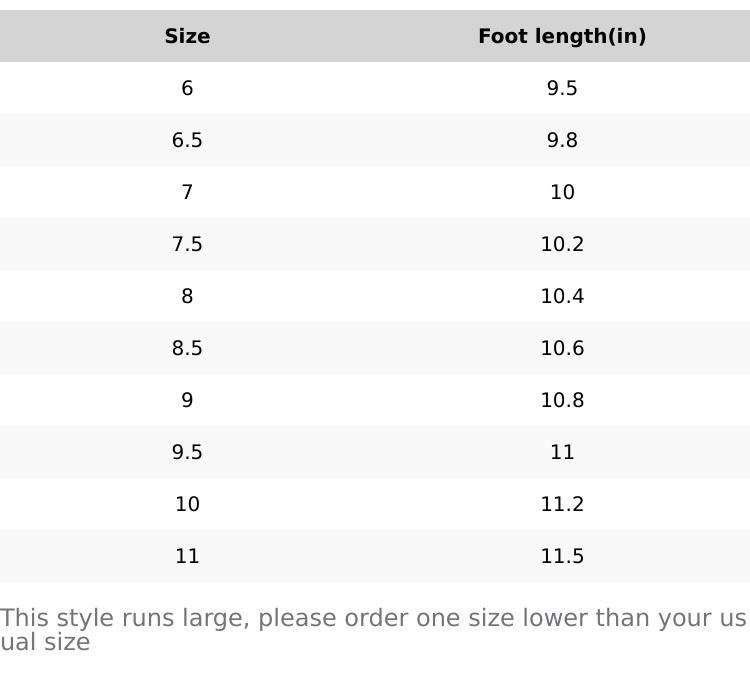Choose size 6.5 in the table
The width and height of the screenshot is (750, 678).
187,141
